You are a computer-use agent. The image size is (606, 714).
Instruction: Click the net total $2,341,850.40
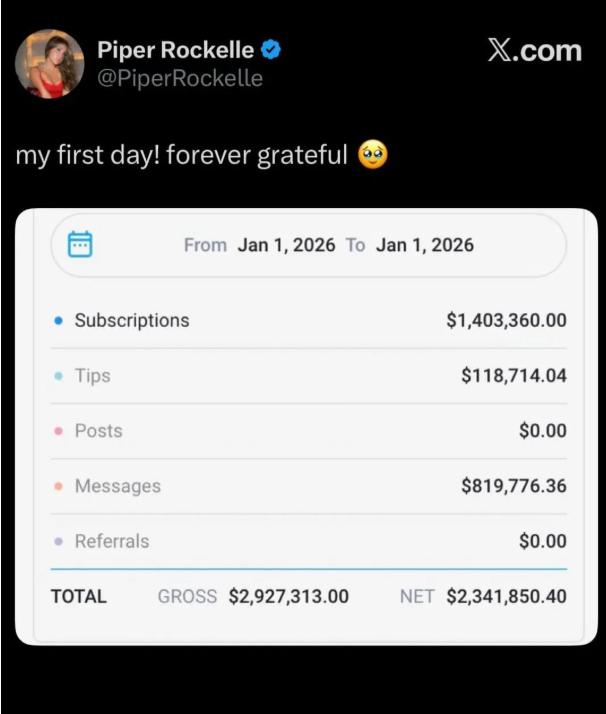point(506,597)
